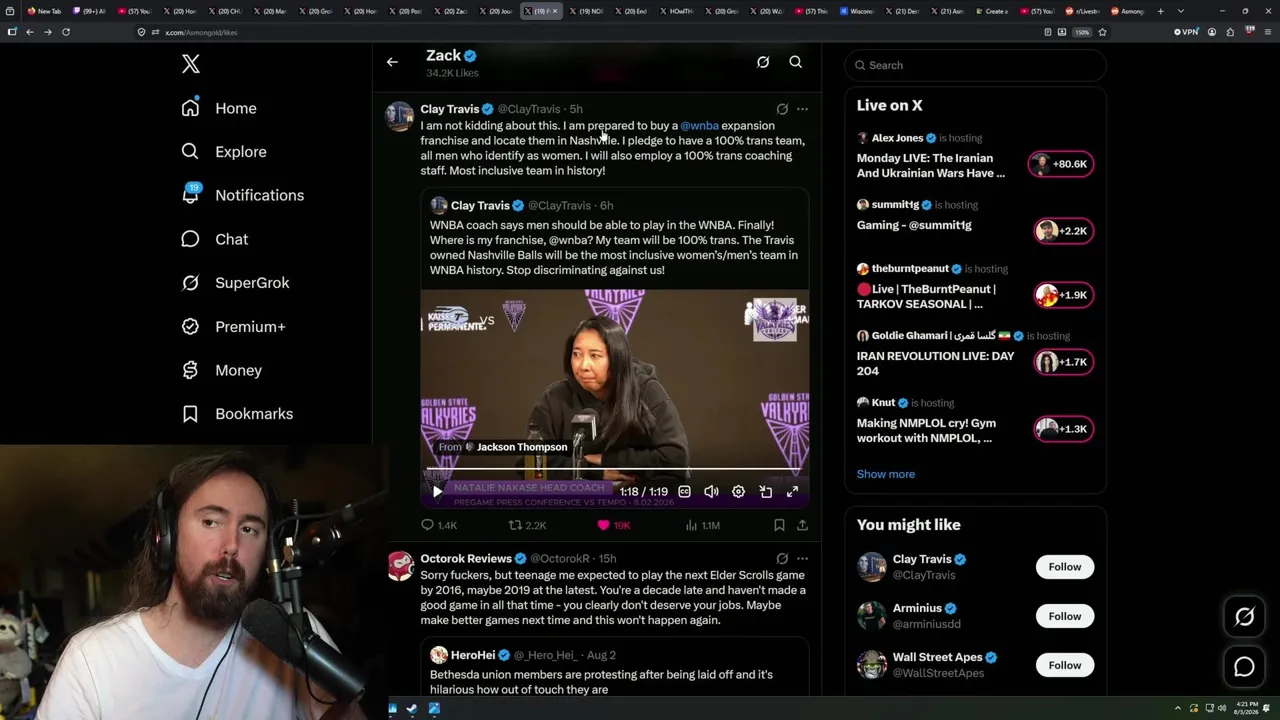Click the Grok icon on Clay Travis's post
Screen dimensions: 1280x720
click(x=782, y=109)
